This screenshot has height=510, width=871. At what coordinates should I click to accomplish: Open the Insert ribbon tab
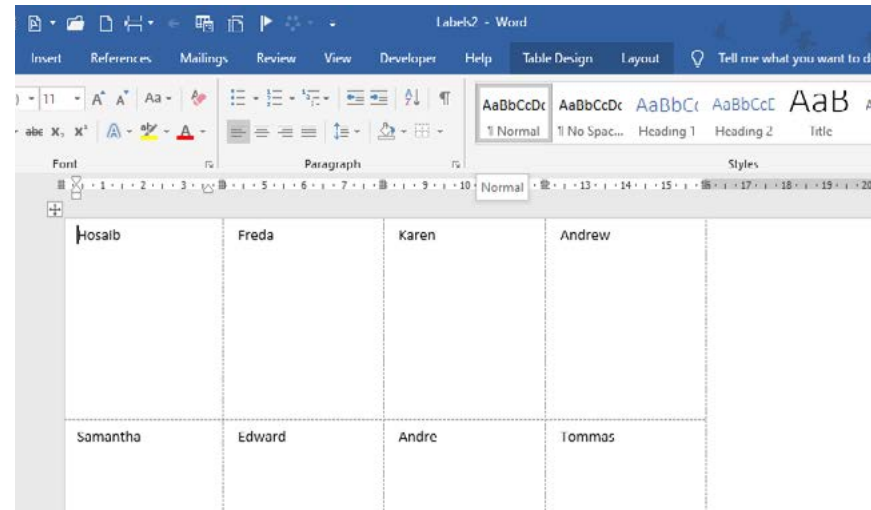pyautogui.click(x=46, y=58)
